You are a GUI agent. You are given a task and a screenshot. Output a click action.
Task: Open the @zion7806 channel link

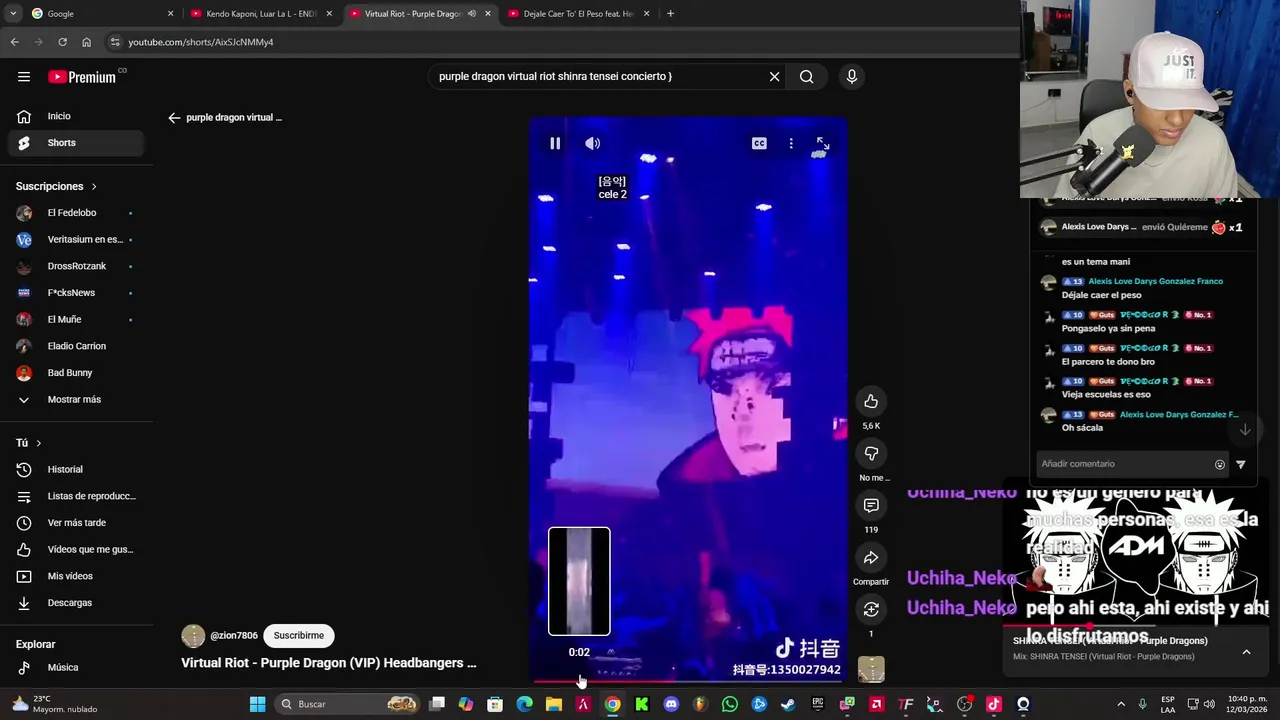point(233,635)
